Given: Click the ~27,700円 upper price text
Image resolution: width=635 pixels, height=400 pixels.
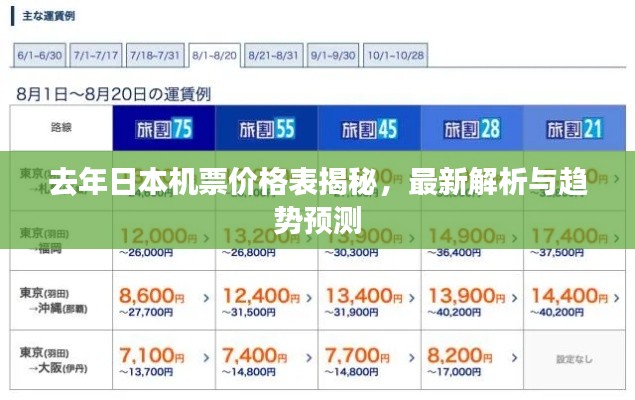Looking at the screenshot, I should pos(146,313).
